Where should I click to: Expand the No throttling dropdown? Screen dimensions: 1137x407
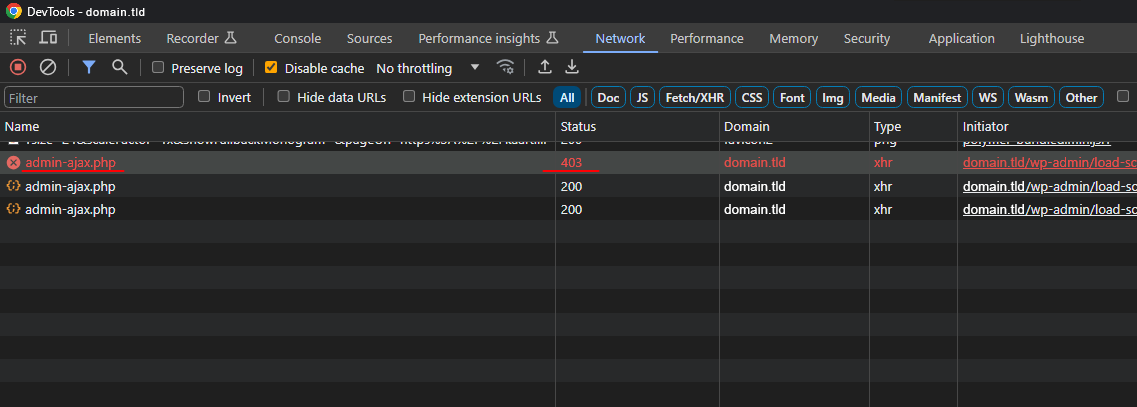point(428,68)
